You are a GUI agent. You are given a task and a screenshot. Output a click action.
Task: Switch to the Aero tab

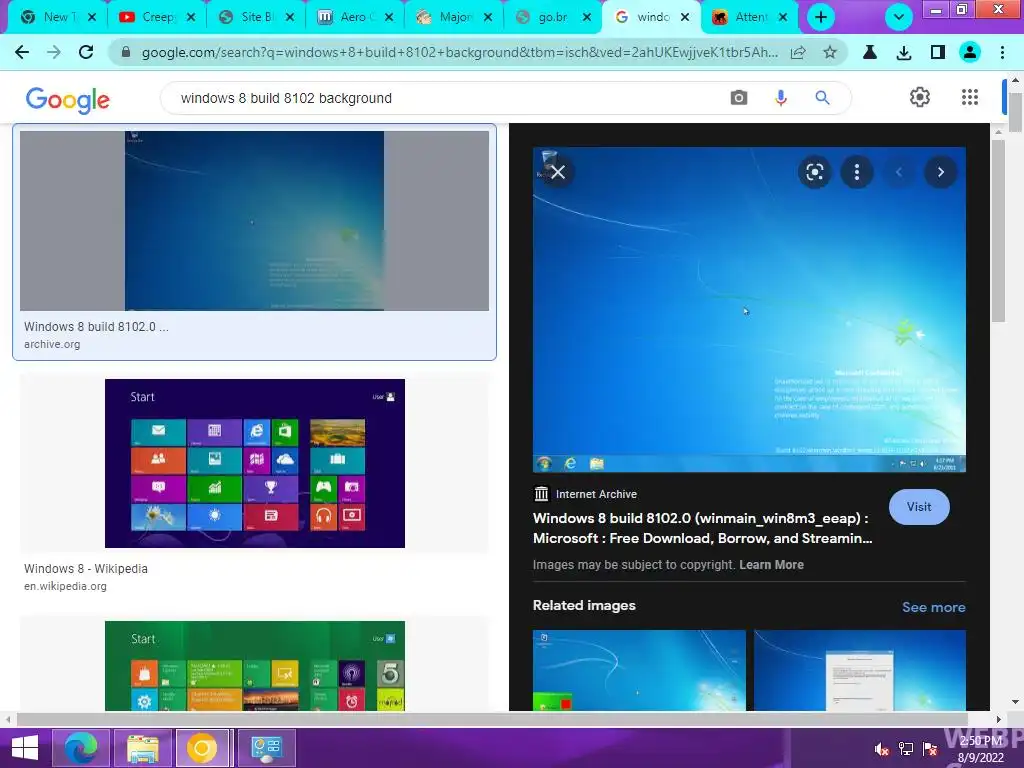[x=354, y=17]
